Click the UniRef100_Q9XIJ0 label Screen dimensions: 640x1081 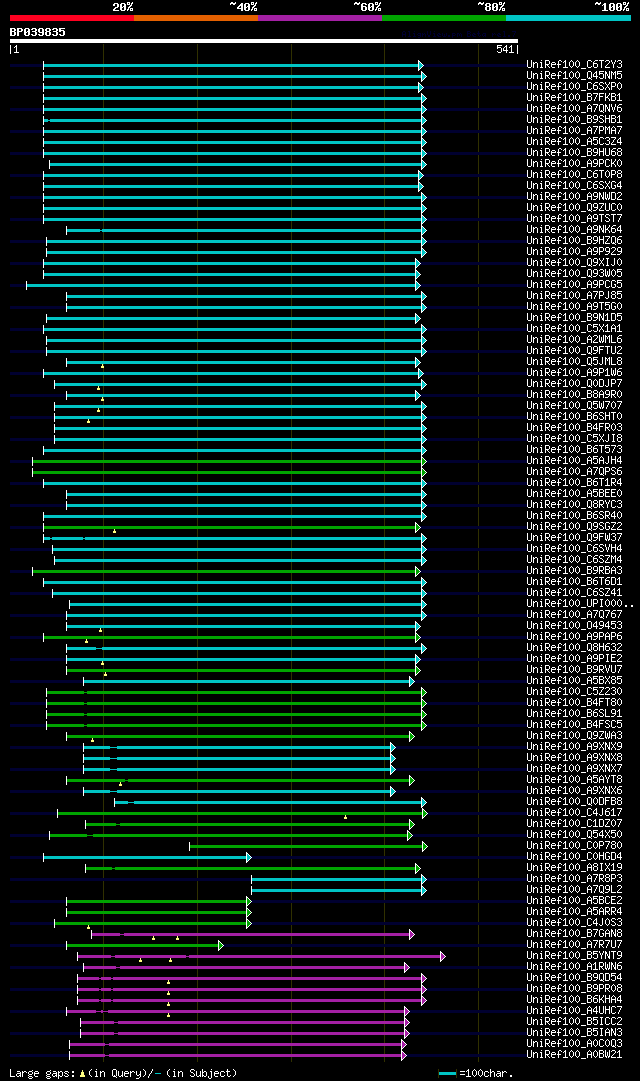tap(574, 263)
